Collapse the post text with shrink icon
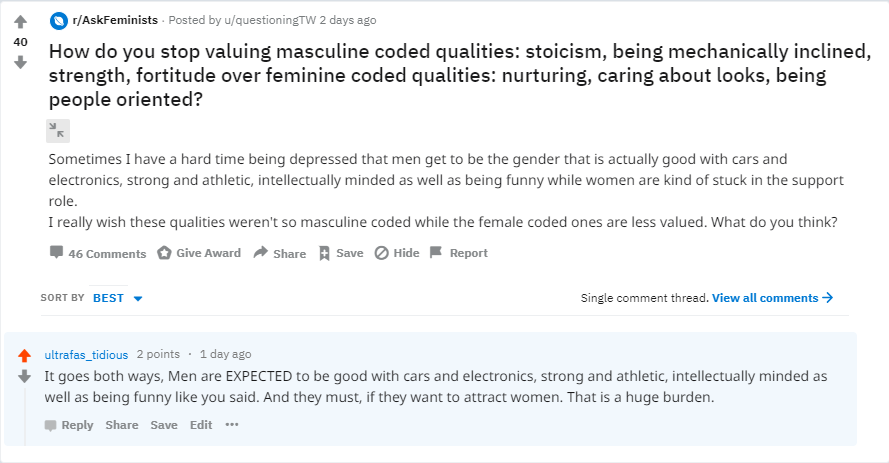 tap(58, 131)
